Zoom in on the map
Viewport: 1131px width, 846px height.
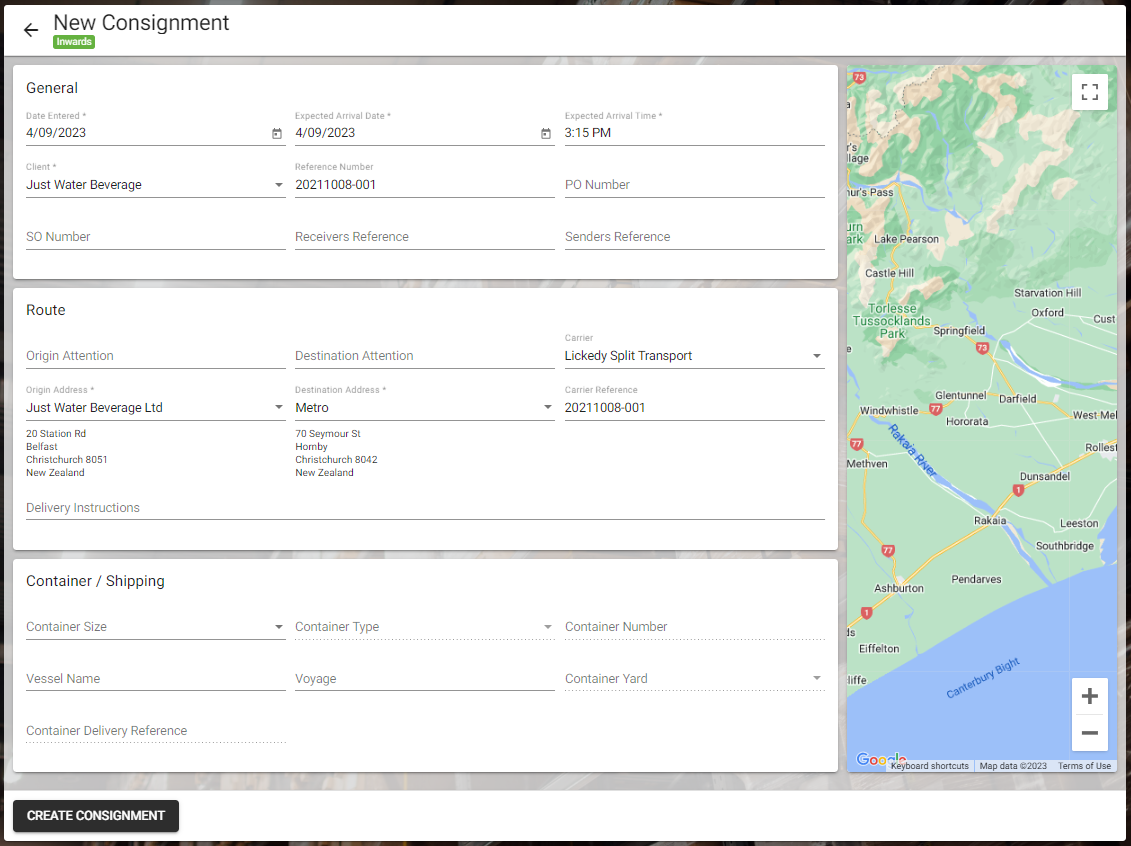(1090, 695)
